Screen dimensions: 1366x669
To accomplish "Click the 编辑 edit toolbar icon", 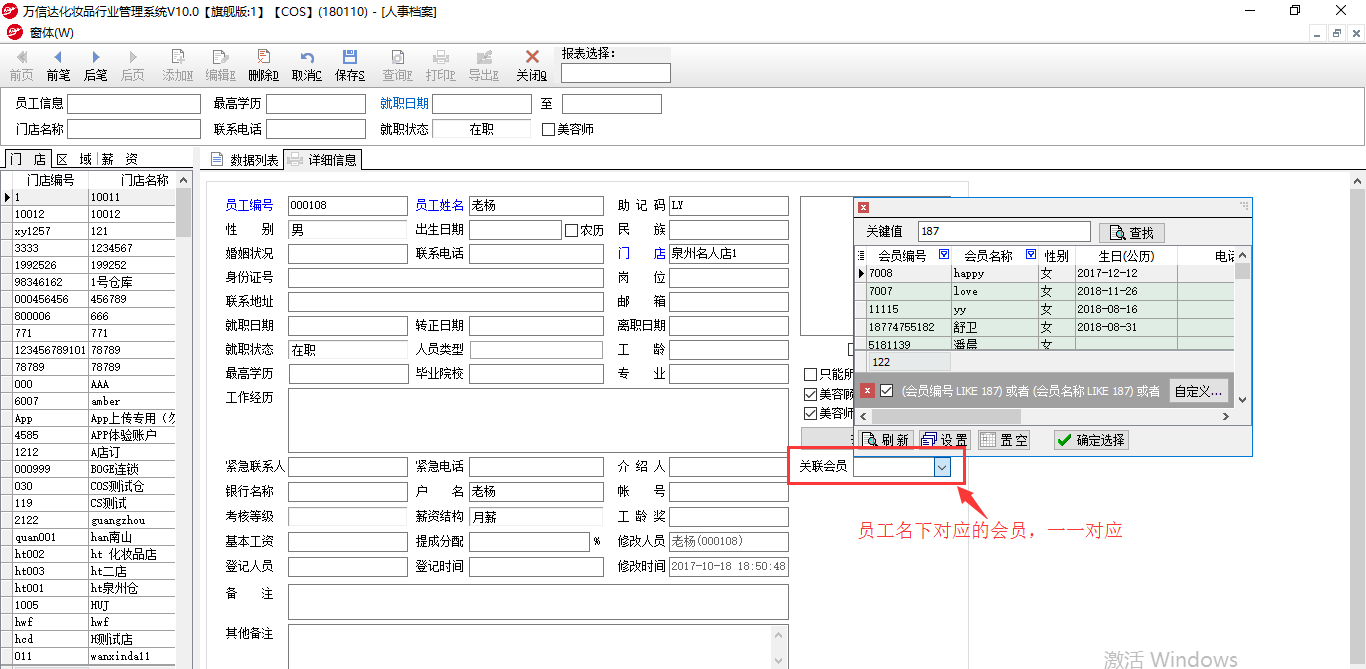I will click(x=220, y=65).
